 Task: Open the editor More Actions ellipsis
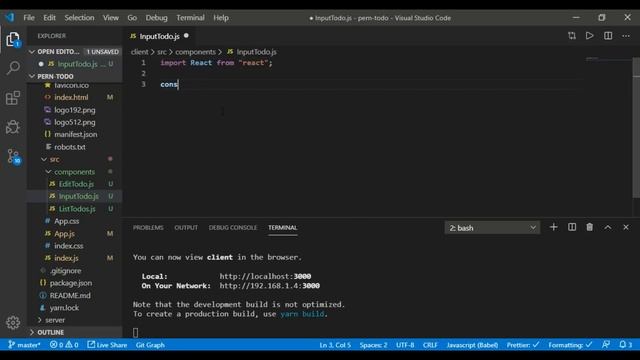[626, 36]
